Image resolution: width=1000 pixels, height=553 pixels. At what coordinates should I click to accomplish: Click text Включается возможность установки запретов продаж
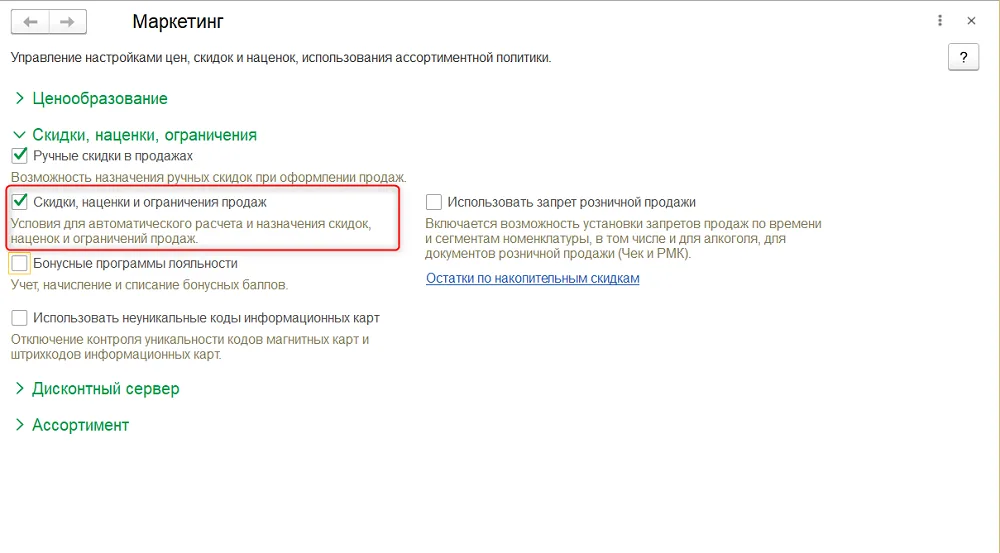pos(623,239)
